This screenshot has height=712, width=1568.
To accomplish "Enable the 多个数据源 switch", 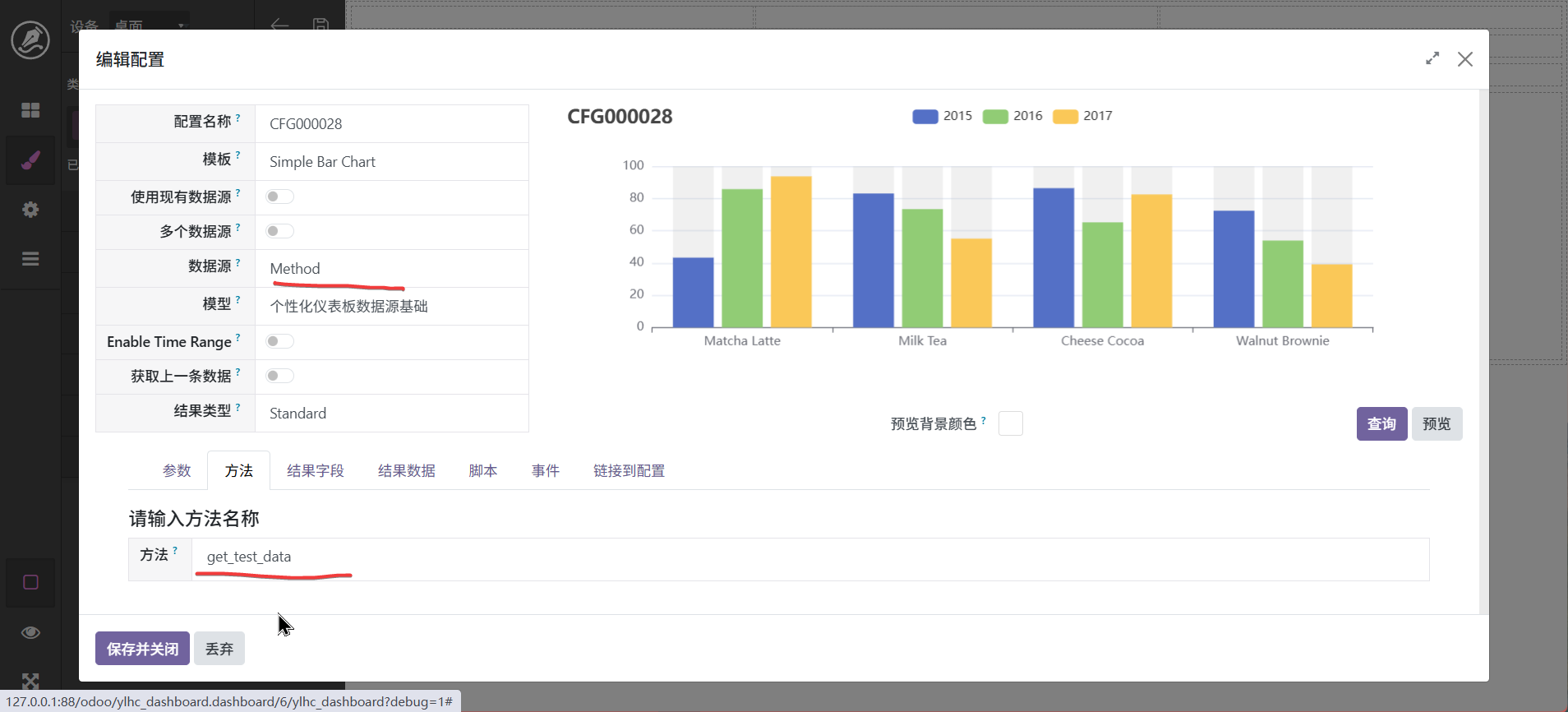I will tap(279, 231).
